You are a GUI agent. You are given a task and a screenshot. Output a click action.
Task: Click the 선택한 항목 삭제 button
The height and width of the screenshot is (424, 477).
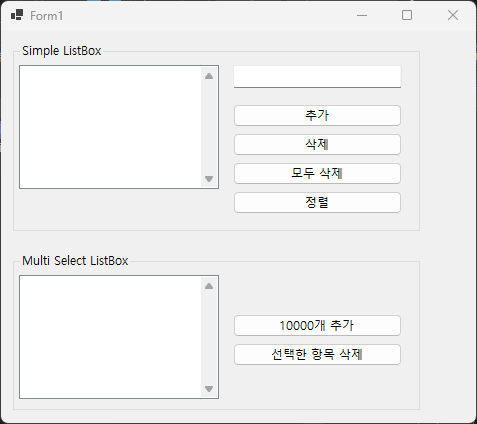pos(317,355)
